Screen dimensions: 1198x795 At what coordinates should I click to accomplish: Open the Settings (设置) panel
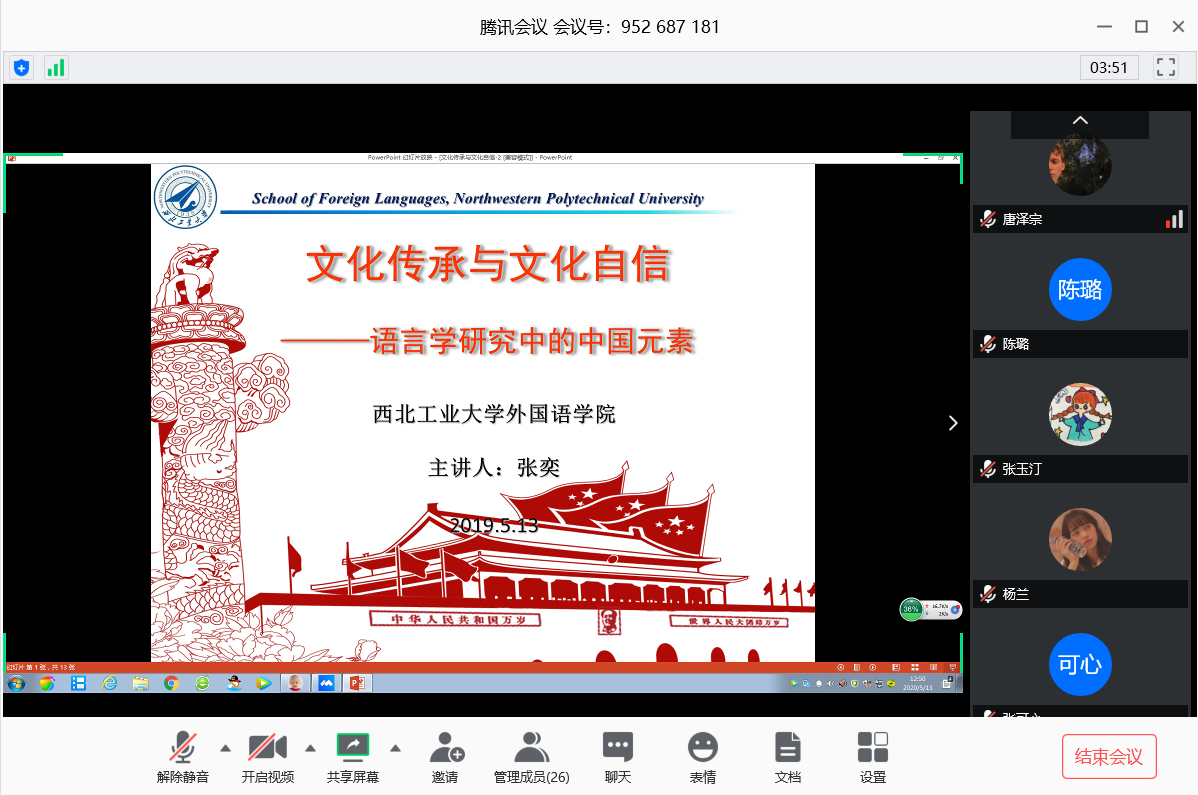pyautogui.click(x=873, y=756)
